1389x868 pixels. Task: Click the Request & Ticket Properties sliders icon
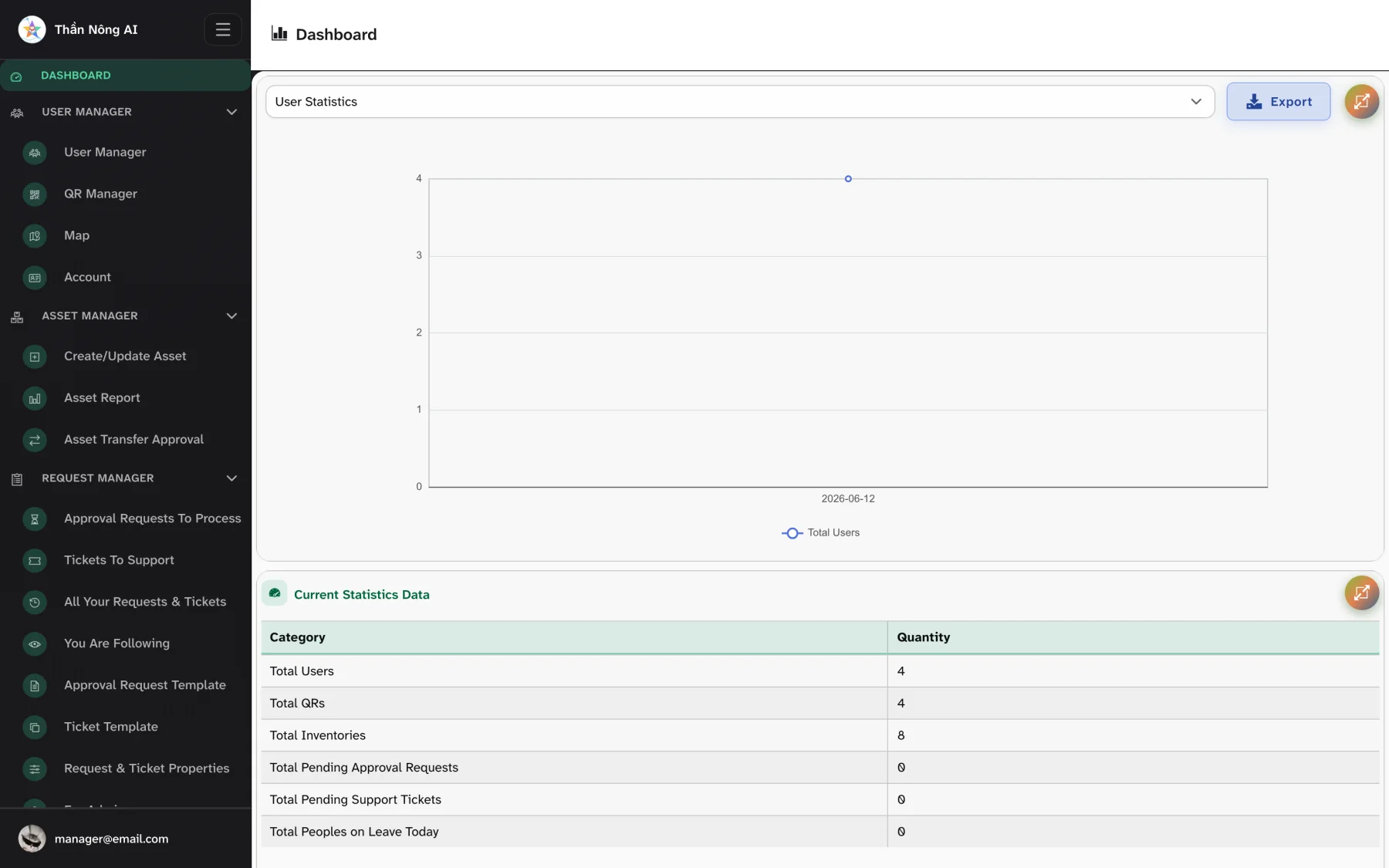(x=35, y=769)
